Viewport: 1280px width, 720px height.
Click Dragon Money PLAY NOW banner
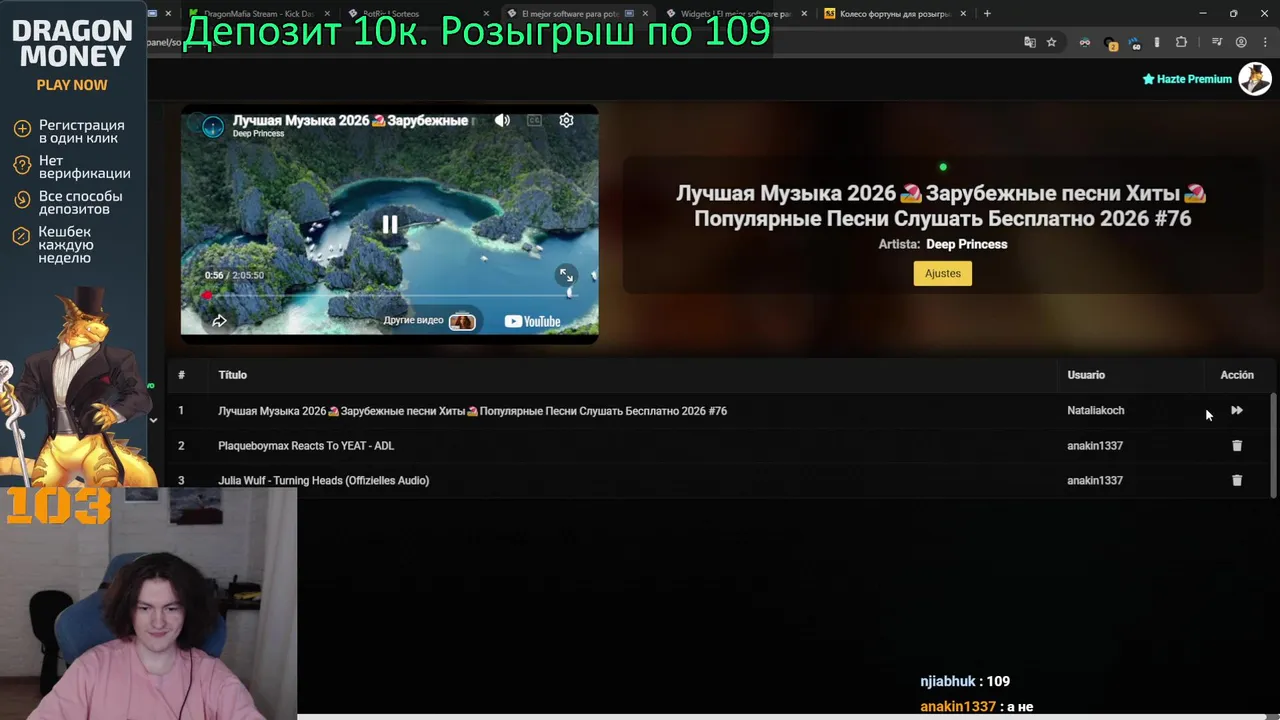coord(72,85)
